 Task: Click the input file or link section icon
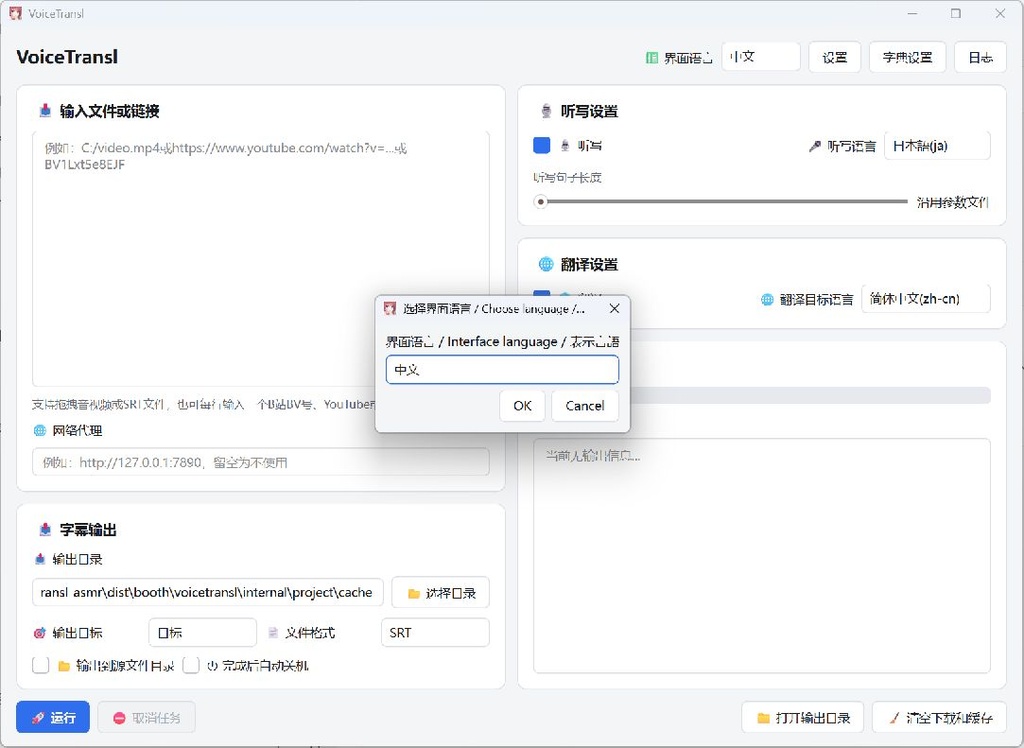tap(45, 111)
